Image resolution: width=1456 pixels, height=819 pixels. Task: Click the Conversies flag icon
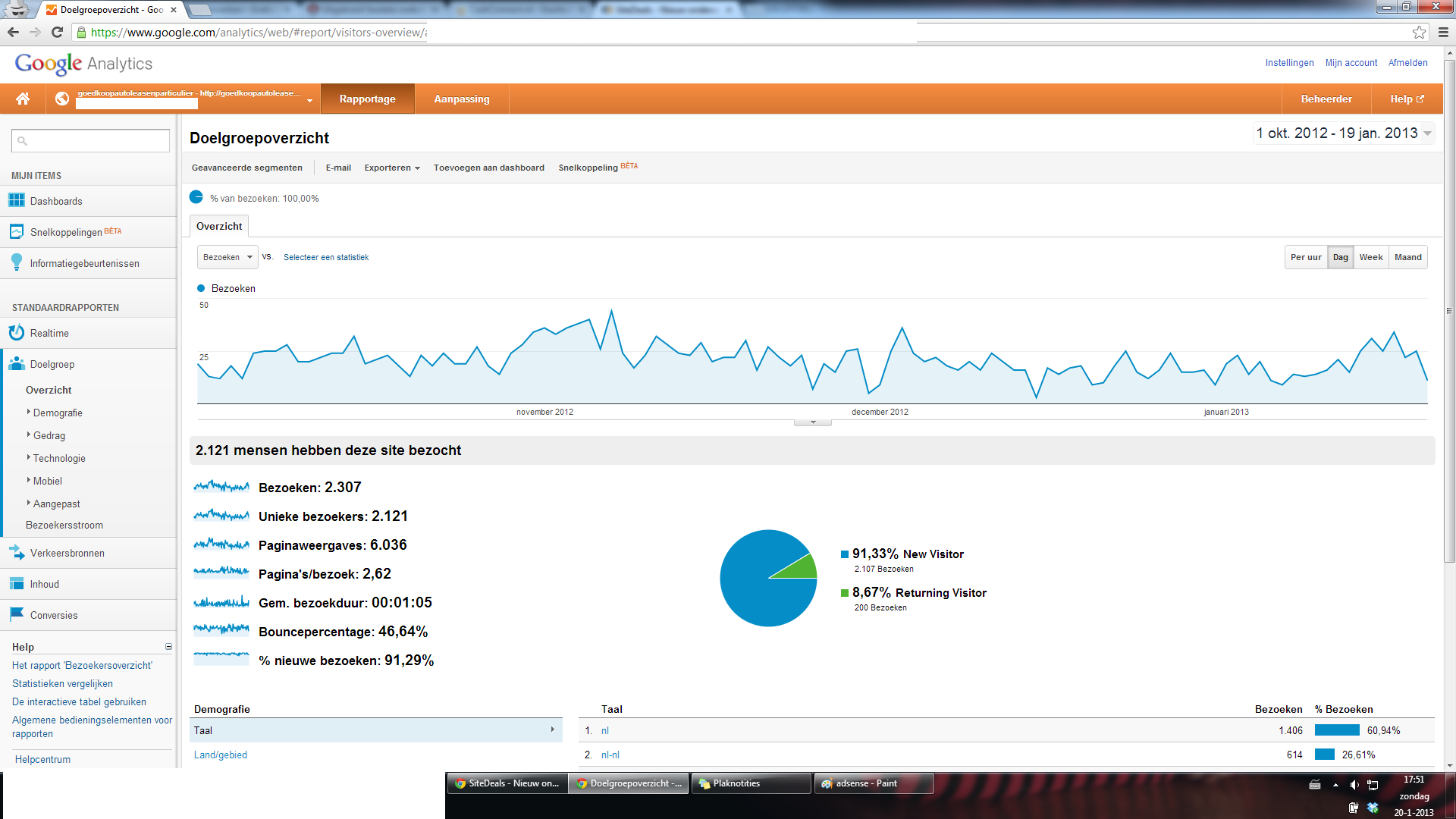point(17,614)
